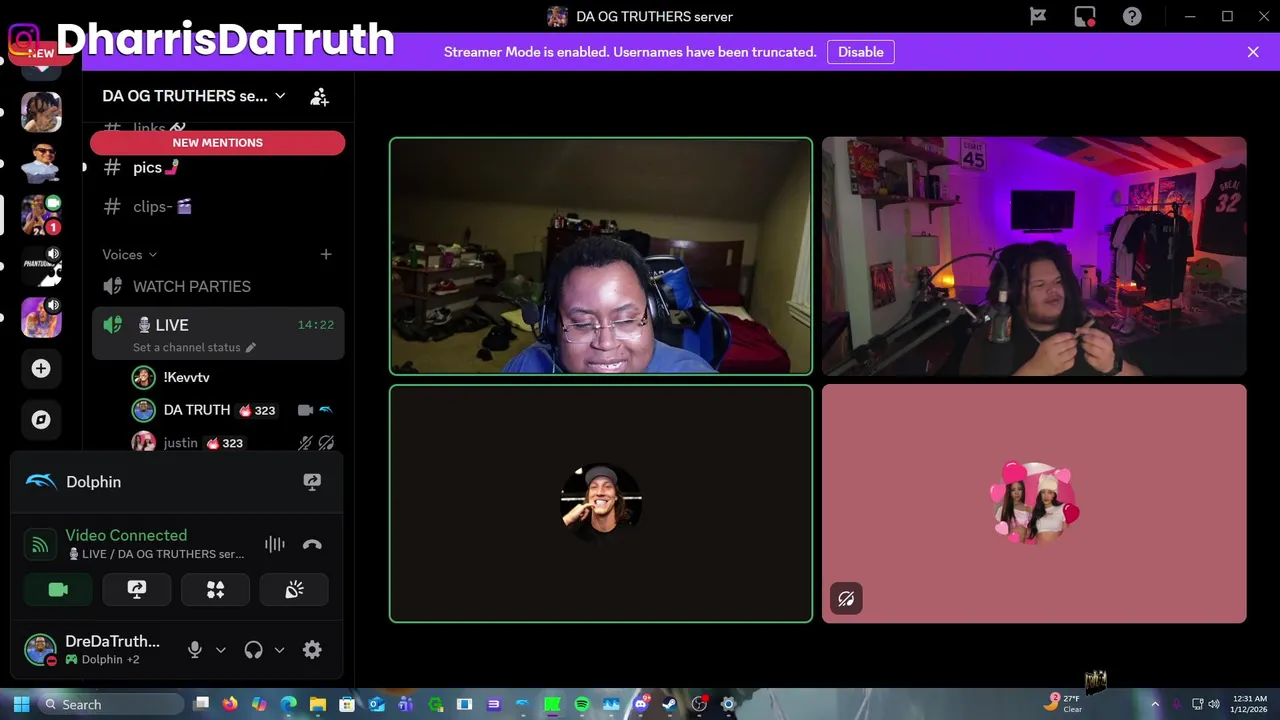Toggle the video-off icon on pink tile

pyautogui.click(x=846, y=599)
